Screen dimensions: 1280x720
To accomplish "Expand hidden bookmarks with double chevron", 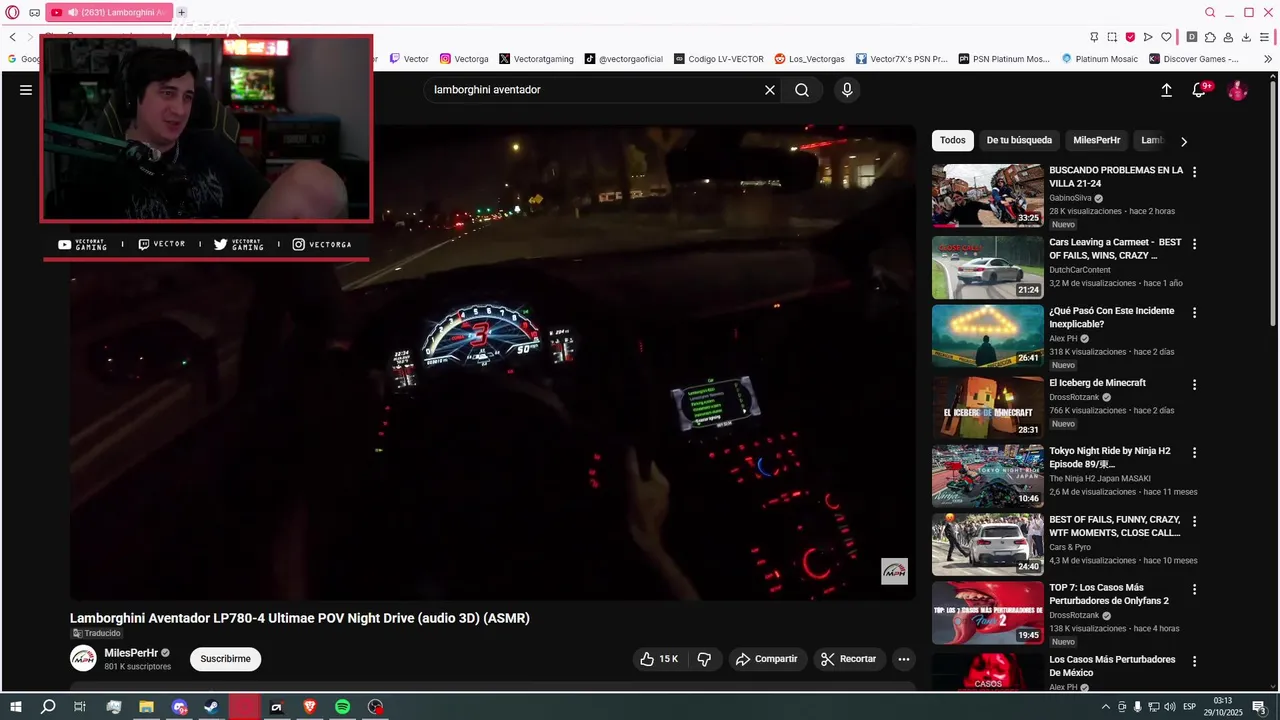I will pyautogui.click(x=1267, y=59).
